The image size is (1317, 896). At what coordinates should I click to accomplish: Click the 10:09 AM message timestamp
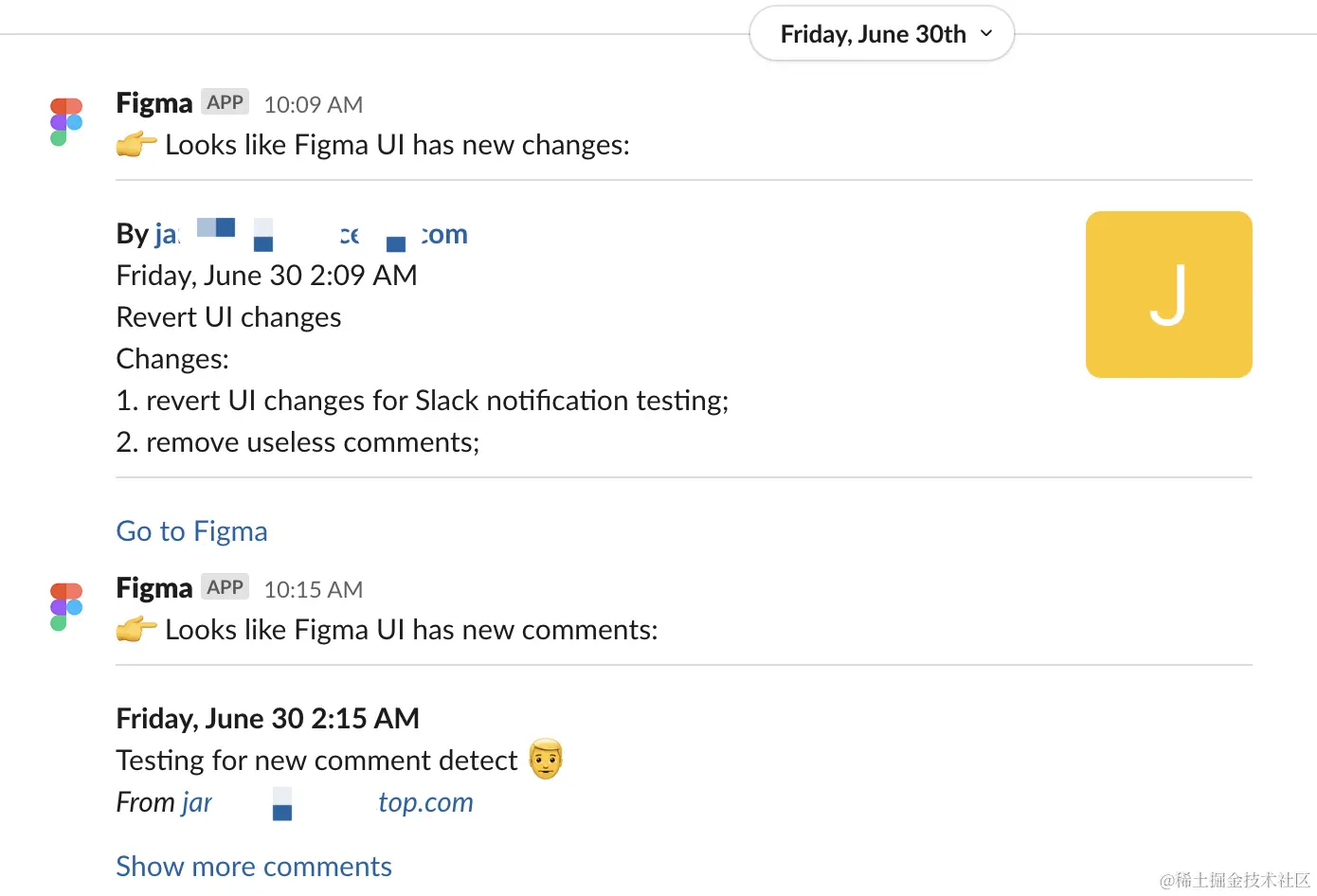314,104
